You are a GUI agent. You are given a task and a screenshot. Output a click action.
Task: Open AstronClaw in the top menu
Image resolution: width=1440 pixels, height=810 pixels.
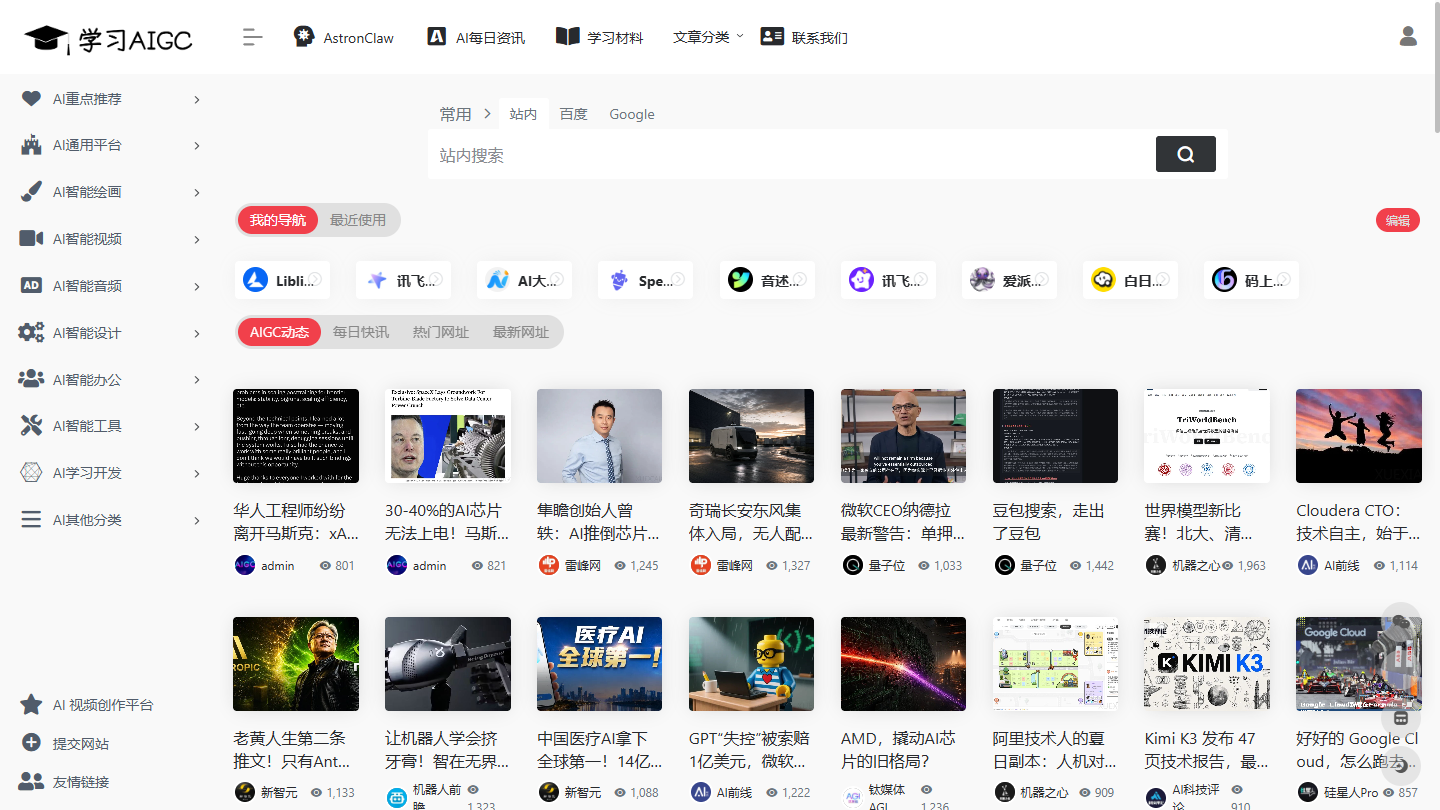(344, 37)
